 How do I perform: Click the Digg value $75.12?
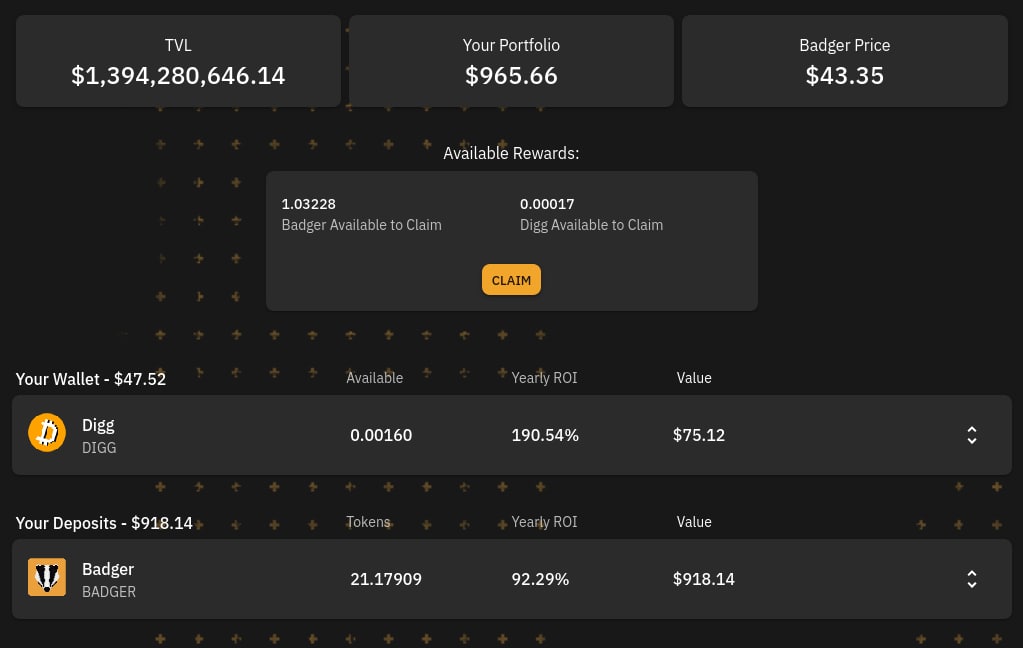coord(699,435)
